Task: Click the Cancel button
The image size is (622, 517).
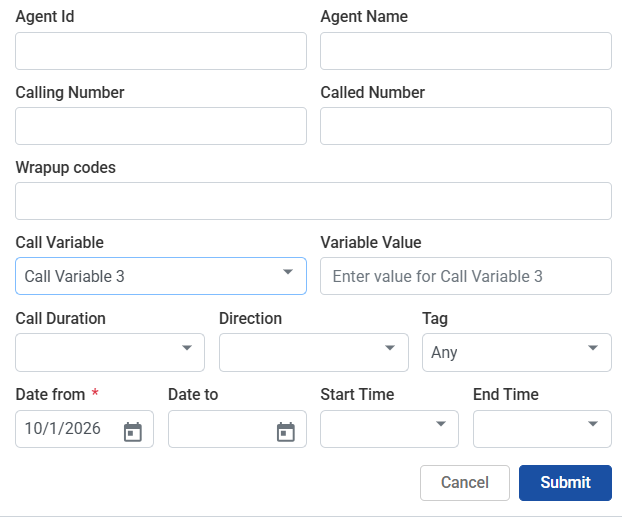Action: [x=465, y=483]
